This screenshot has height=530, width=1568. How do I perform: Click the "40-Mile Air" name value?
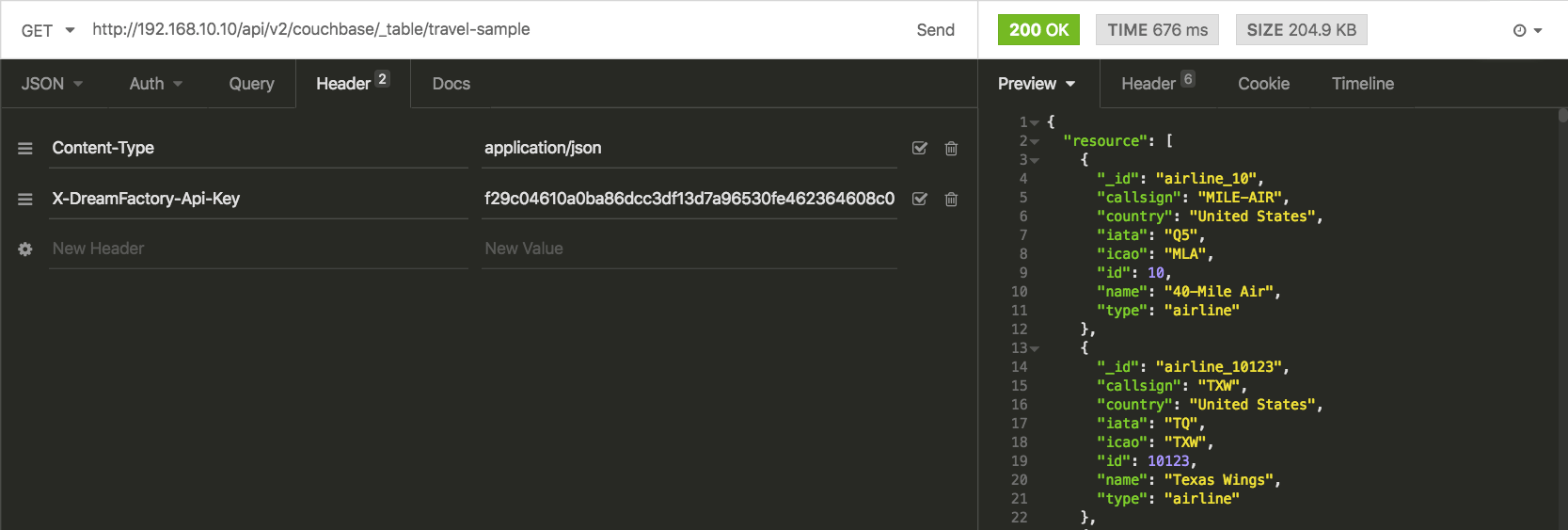(x=1218, y=292)
